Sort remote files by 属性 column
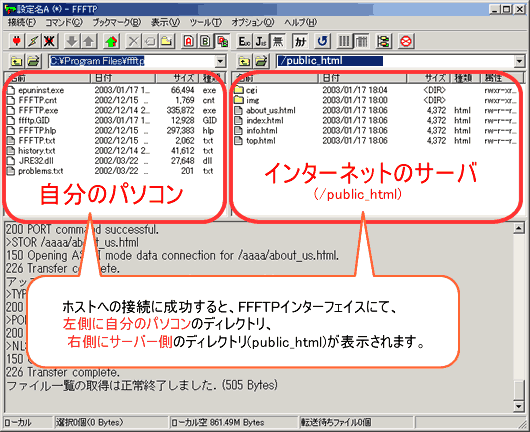The height and width of the screenshot is (432, 530). tap(502, 78)
